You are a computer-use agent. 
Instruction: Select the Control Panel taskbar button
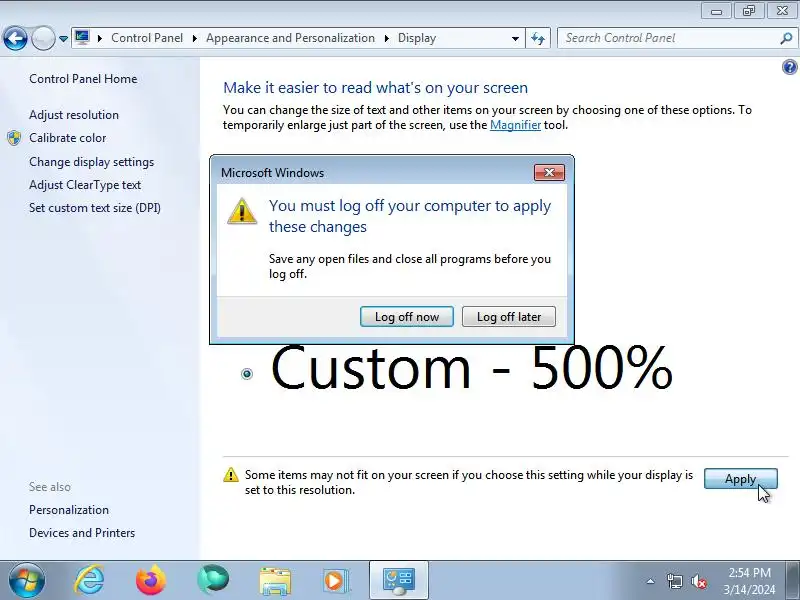tap(399, 581)
